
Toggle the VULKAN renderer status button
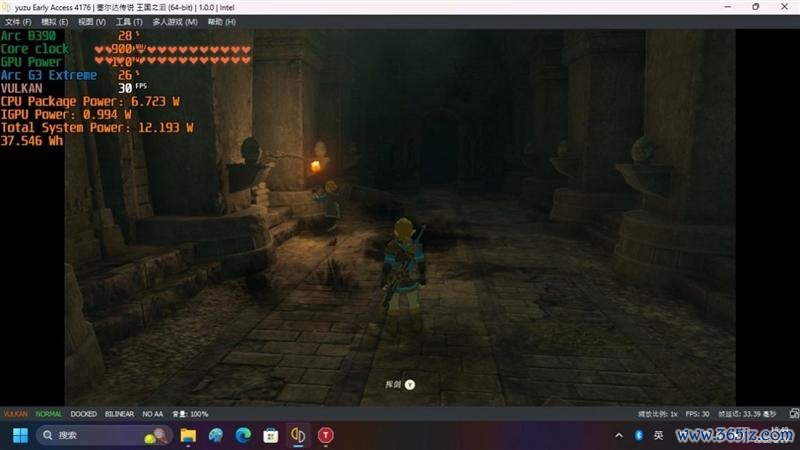coord(16,414)
